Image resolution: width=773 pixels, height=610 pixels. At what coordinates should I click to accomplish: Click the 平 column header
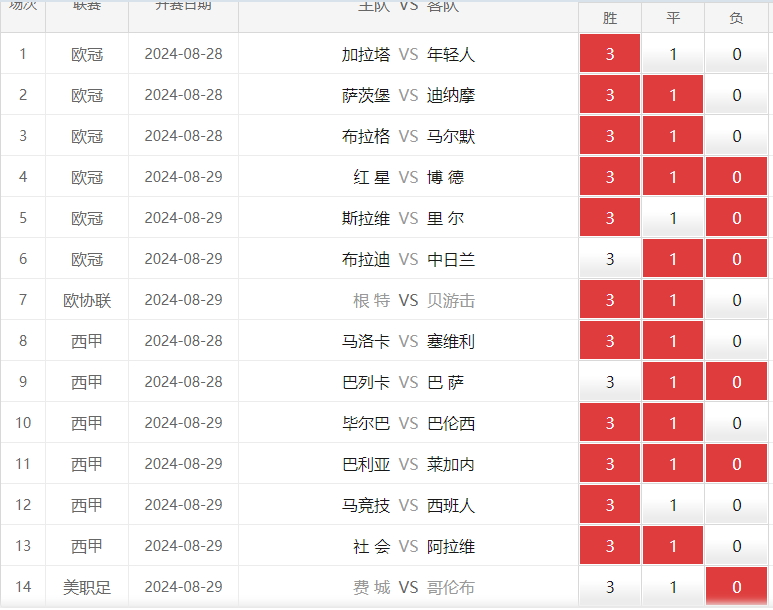(x=673, y=18)
